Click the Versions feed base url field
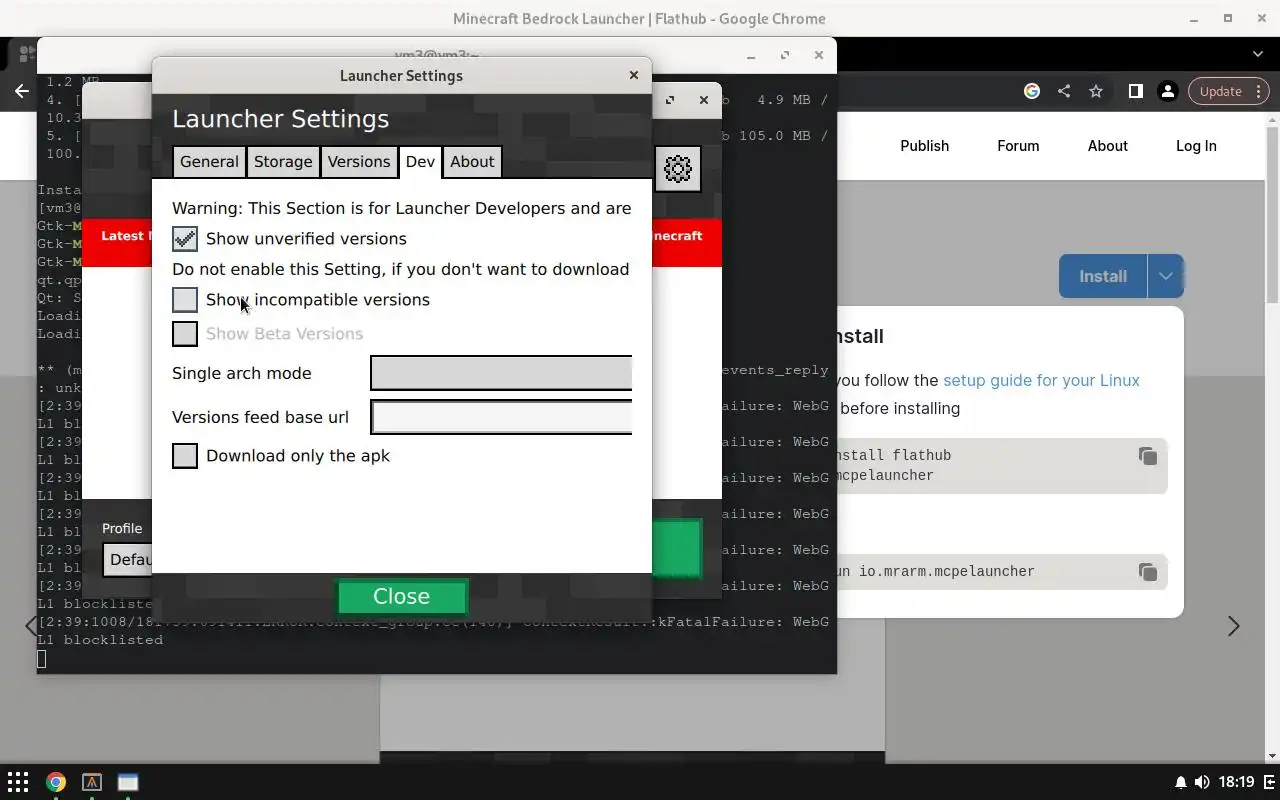 click(501, 417)
